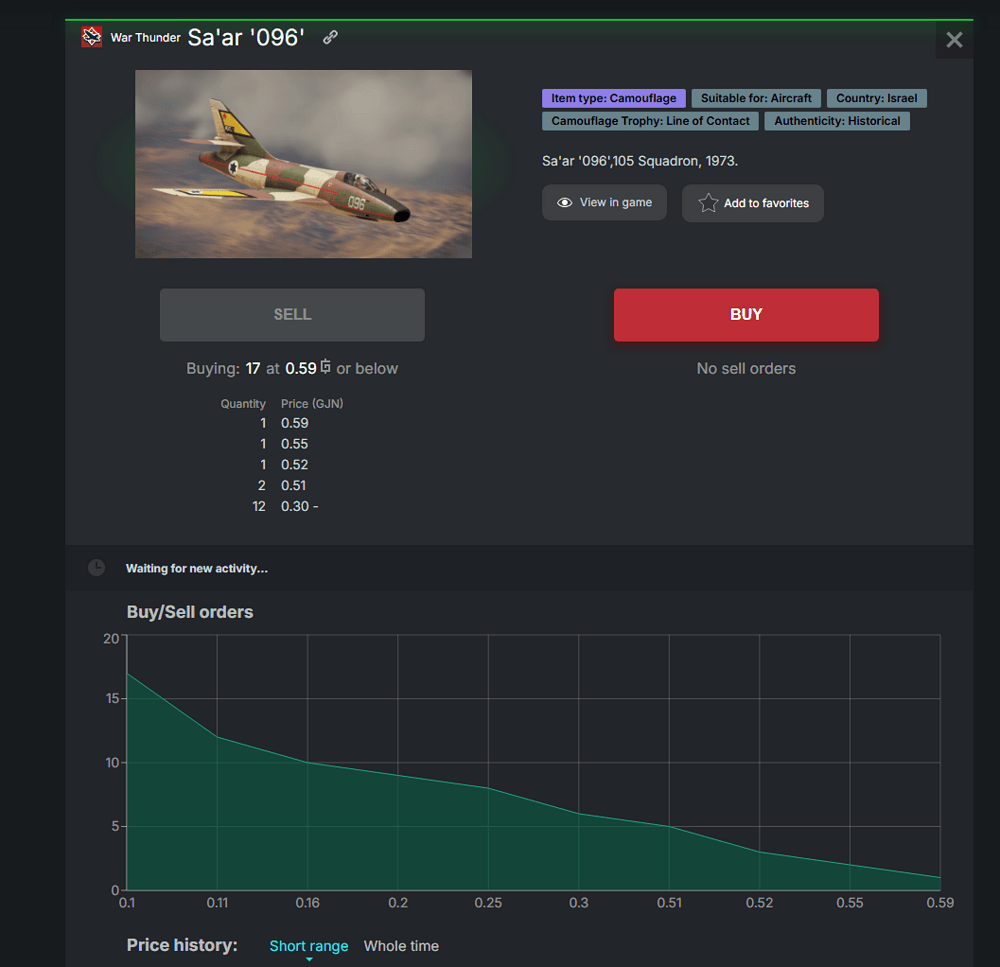
Task: Click the grey SELL button
Action: click(x=292, y=315)
